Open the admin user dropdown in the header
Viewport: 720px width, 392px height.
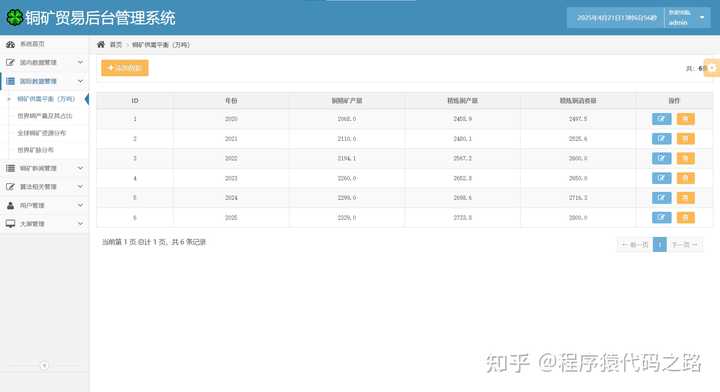(687, 17)
